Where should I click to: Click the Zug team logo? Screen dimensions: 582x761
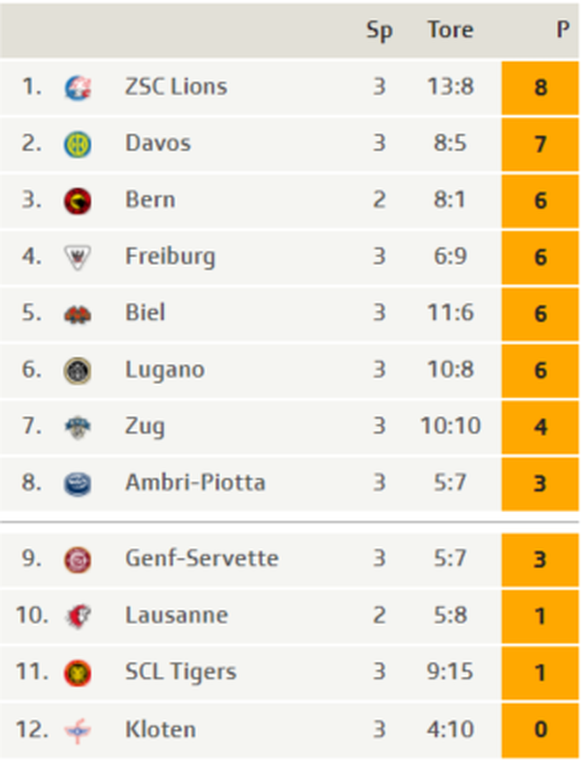(x=78, y=428)
